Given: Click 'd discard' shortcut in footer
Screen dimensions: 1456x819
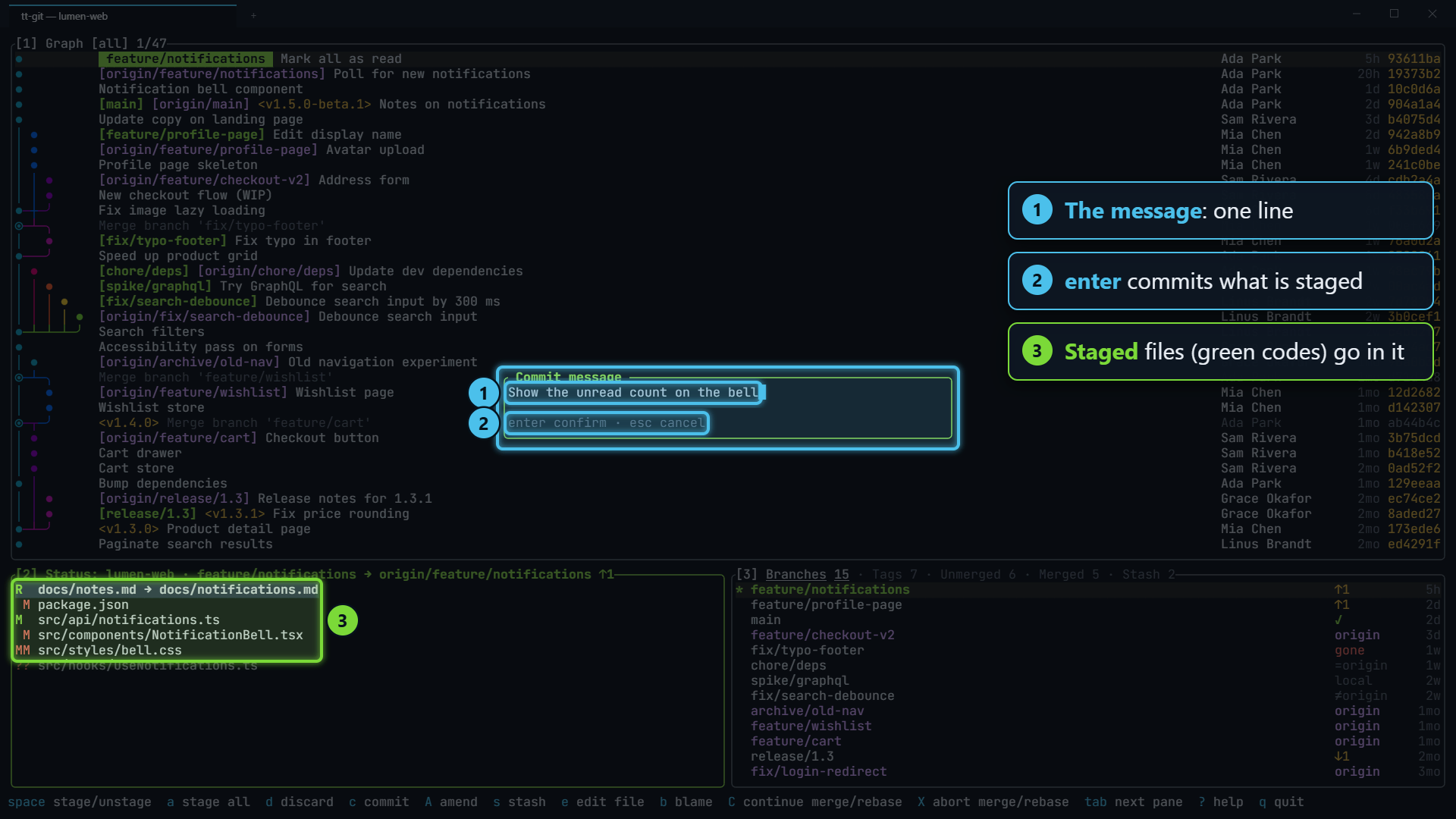Looking at the screenshot, I should point(300,802).
